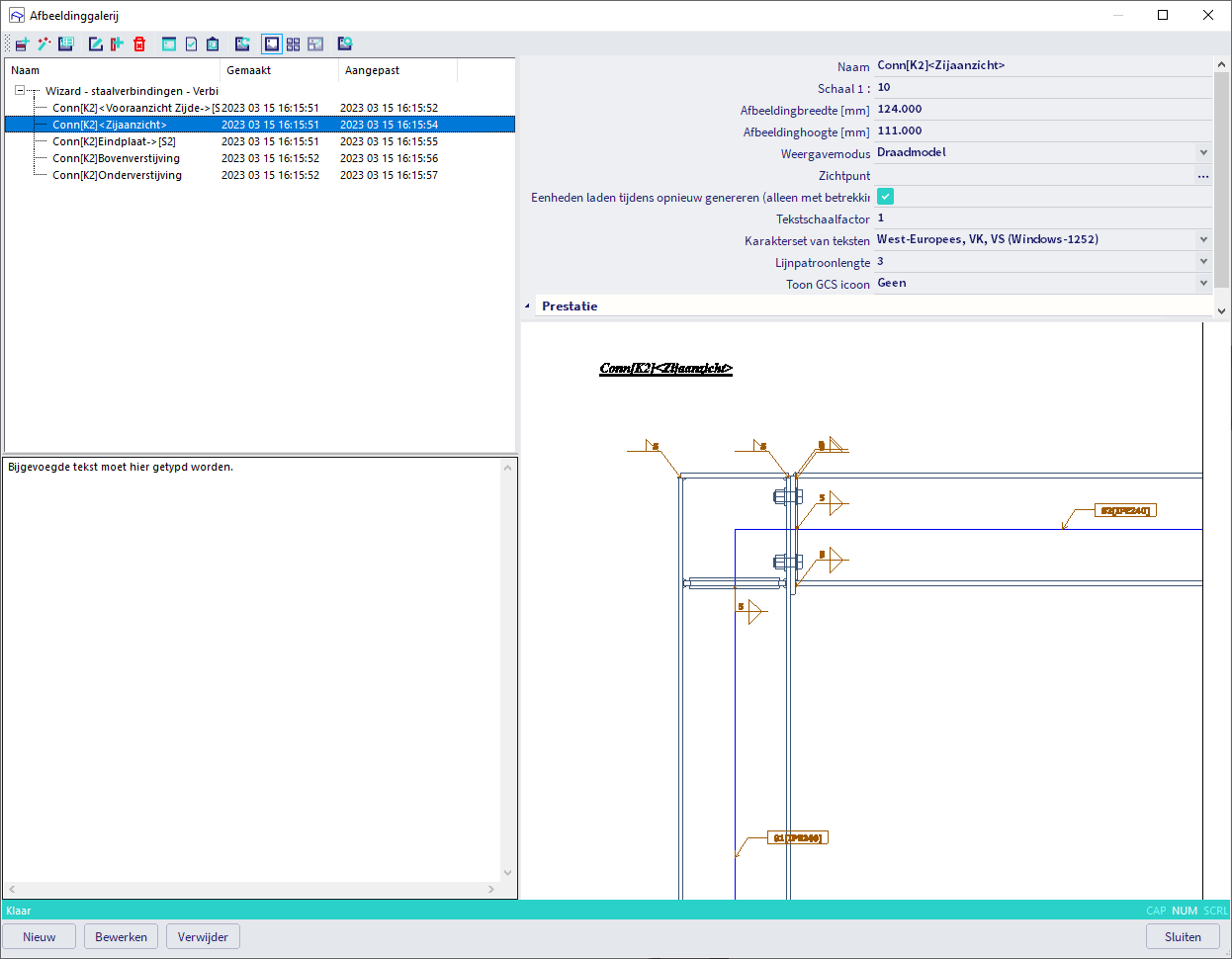
Task: Click the Afbeeldinggalerij window title icon
Action: click(17, 16)
